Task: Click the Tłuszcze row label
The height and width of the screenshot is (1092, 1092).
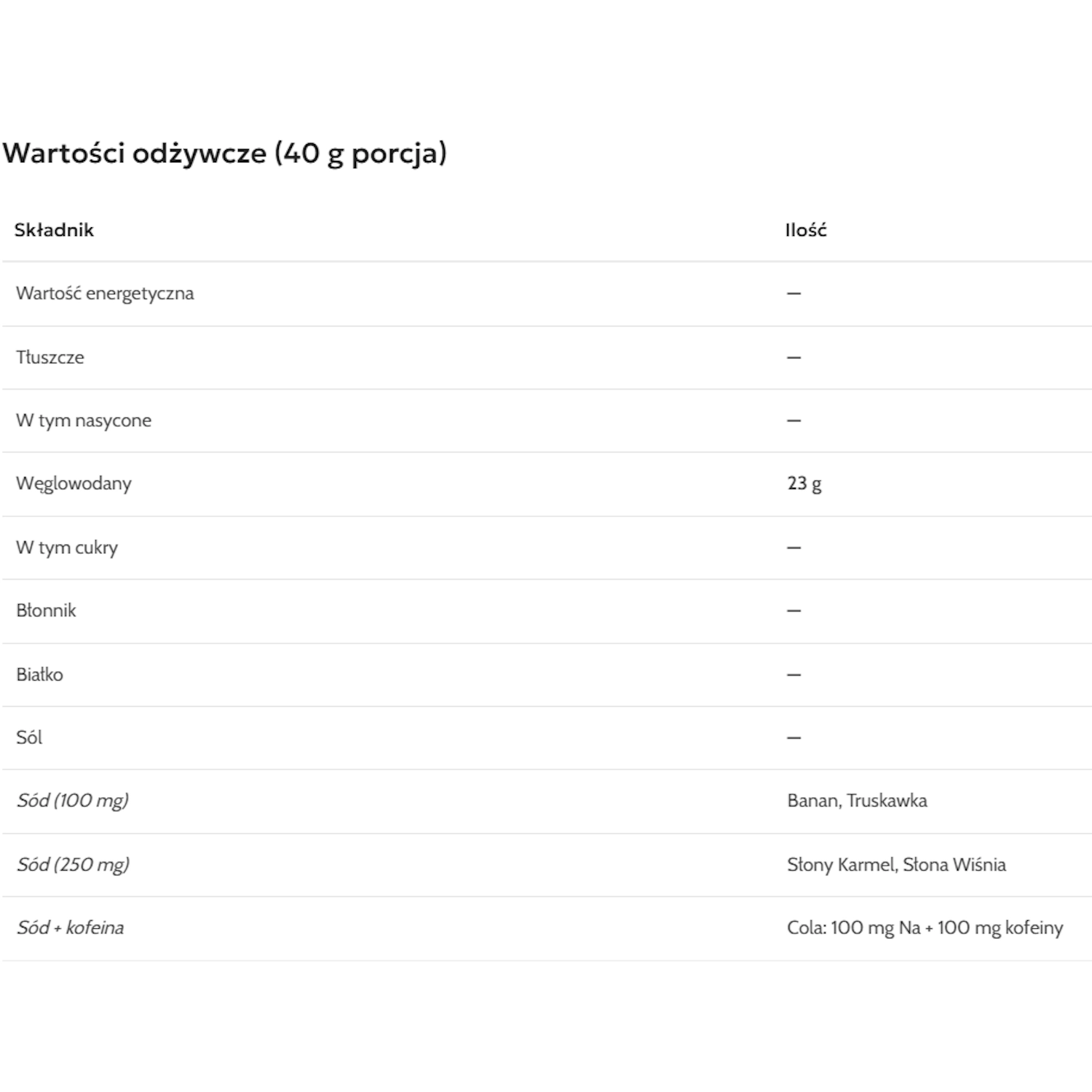Action: (x=50, y=357)
